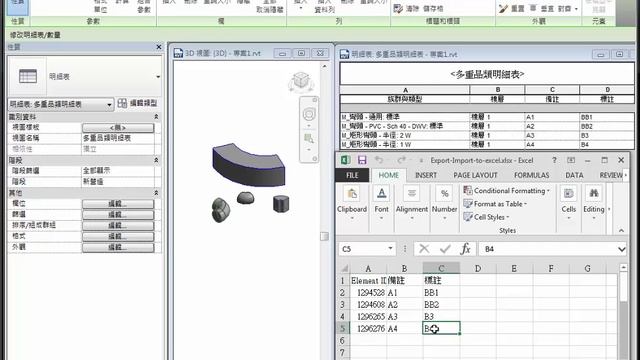Click the 視圖名稱 value field

(118, 138)
